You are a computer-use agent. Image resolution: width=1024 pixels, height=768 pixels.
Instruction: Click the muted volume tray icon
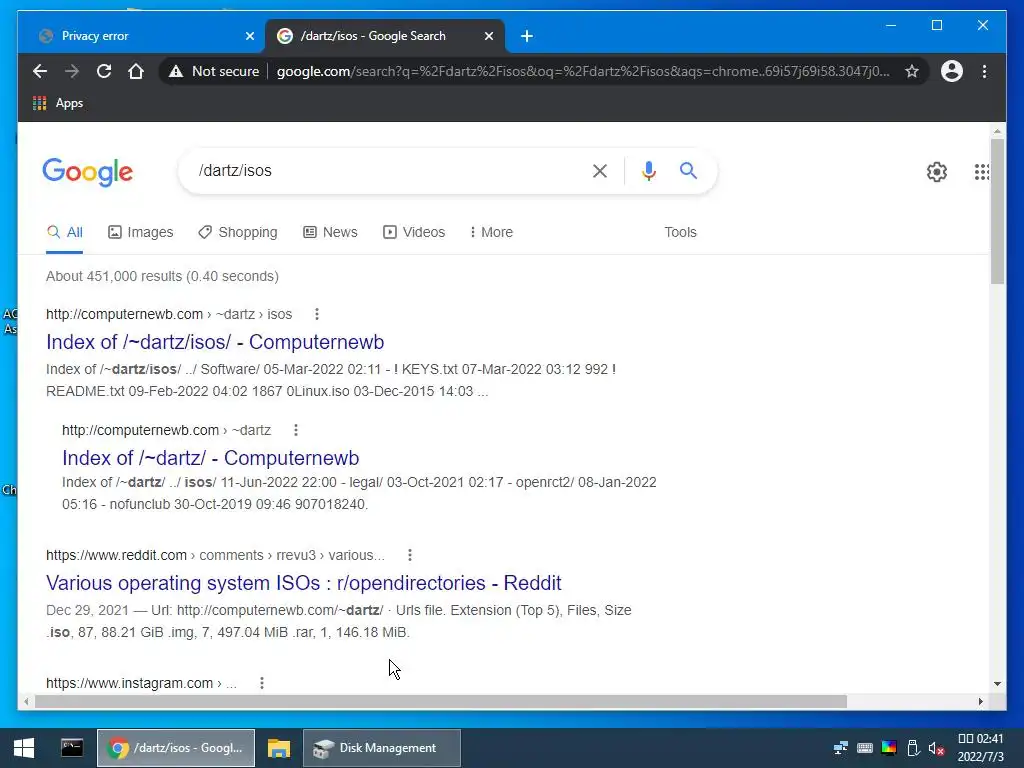pyautogui.click(x=936, y=748)
